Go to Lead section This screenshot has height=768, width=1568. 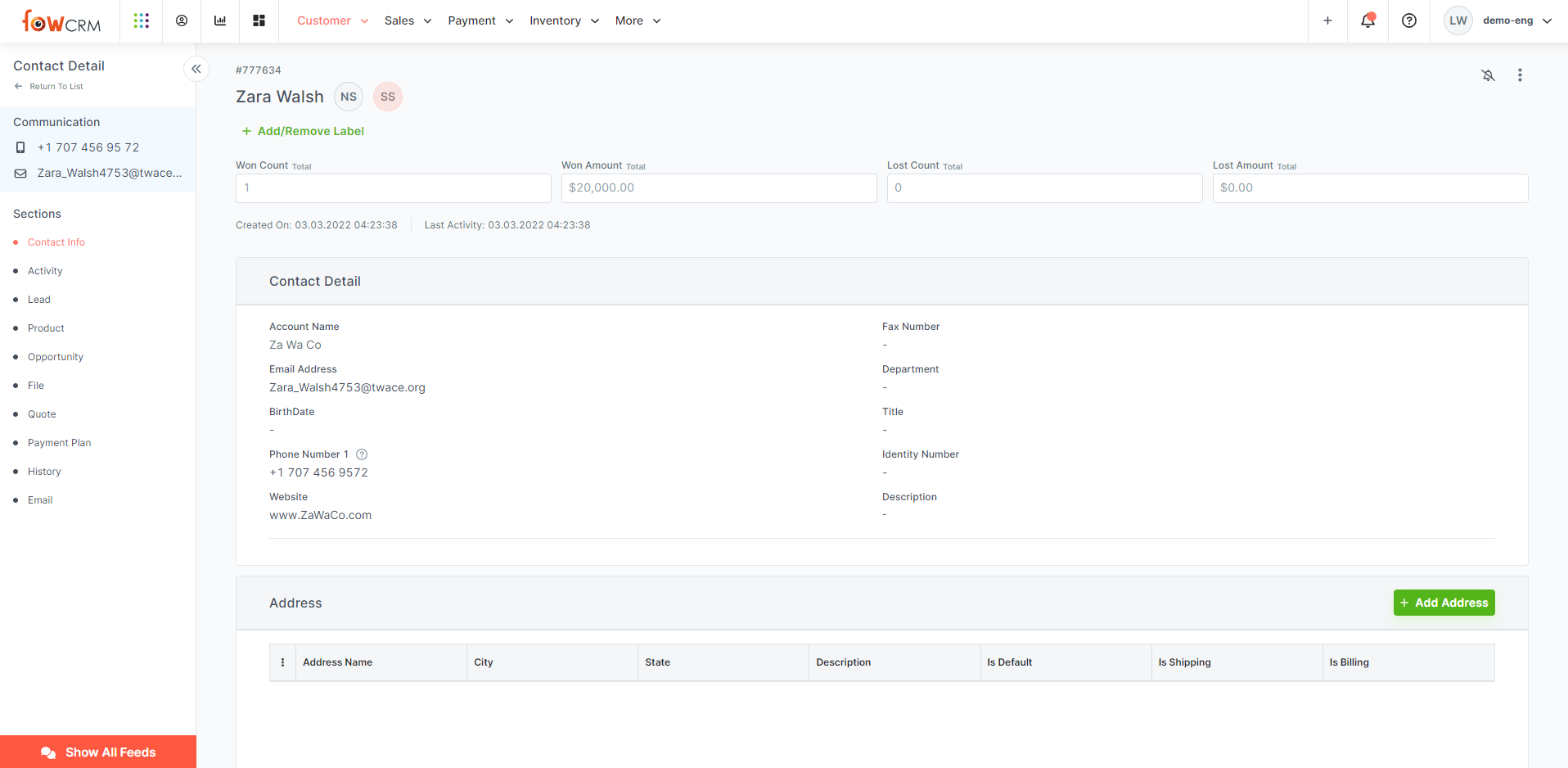39,300
